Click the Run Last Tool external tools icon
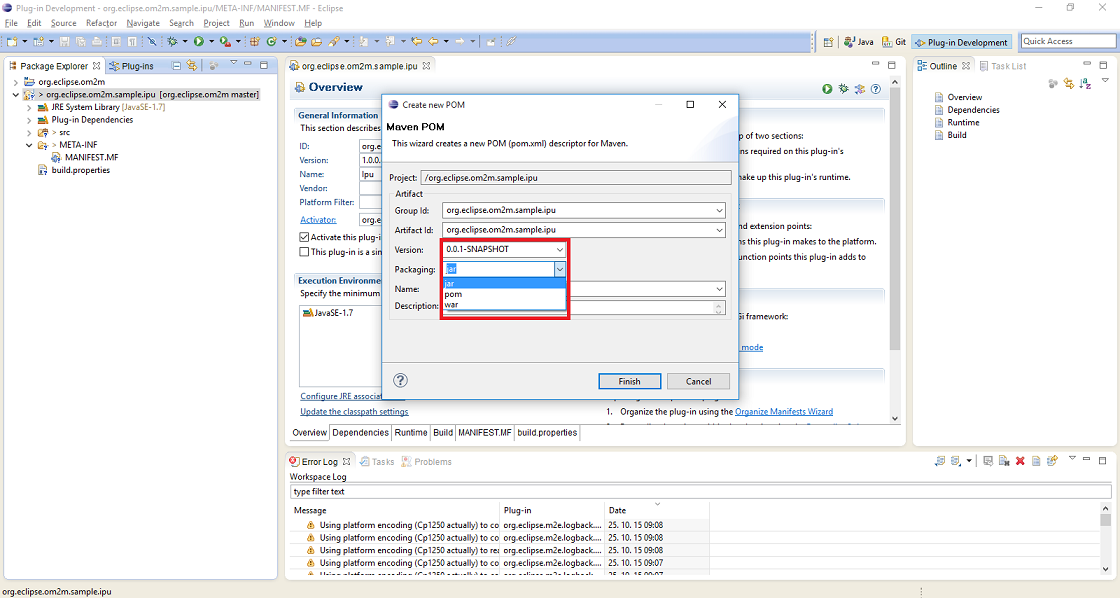Screen dimensions: 1120x598 click(x=225, y=41)
